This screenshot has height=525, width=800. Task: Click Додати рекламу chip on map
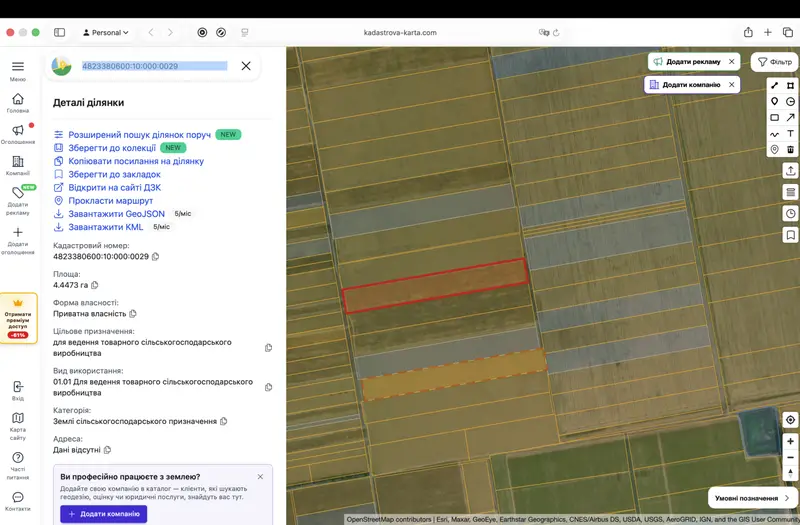pyautogui.click(x=693, y=61)
